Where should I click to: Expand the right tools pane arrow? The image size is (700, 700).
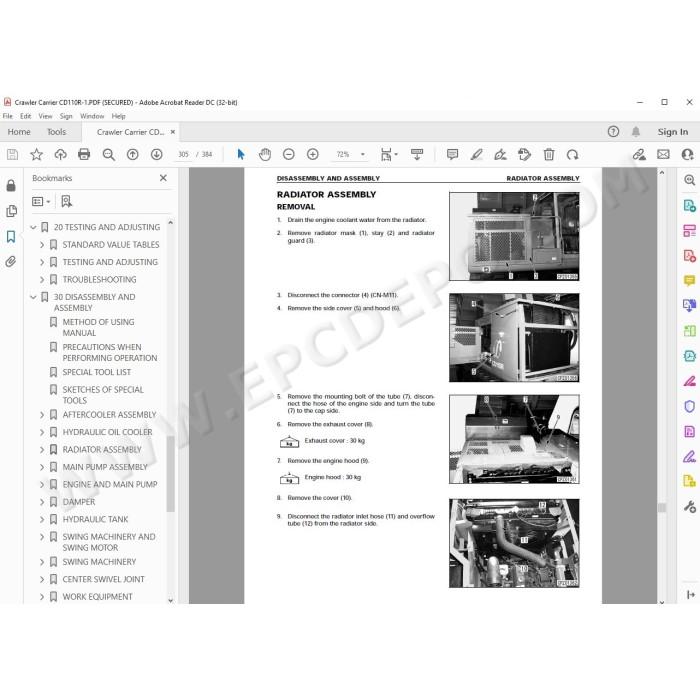click(690, 594)
